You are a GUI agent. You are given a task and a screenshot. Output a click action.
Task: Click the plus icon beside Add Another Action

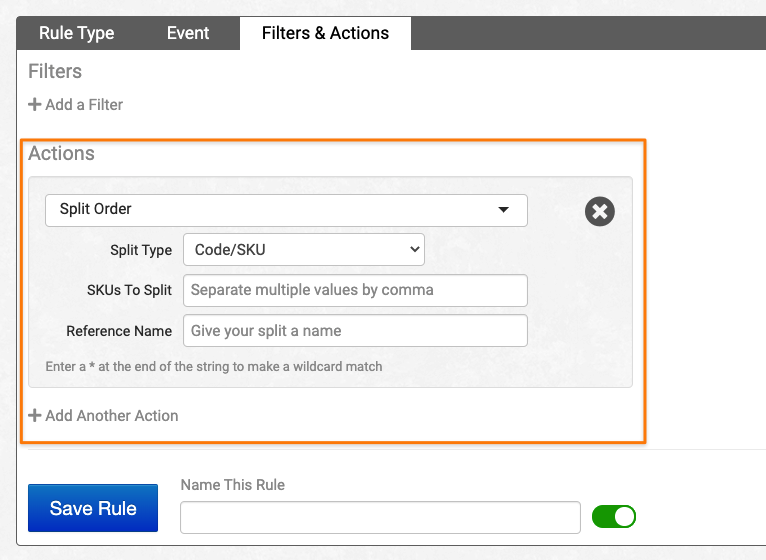(35, 416)
